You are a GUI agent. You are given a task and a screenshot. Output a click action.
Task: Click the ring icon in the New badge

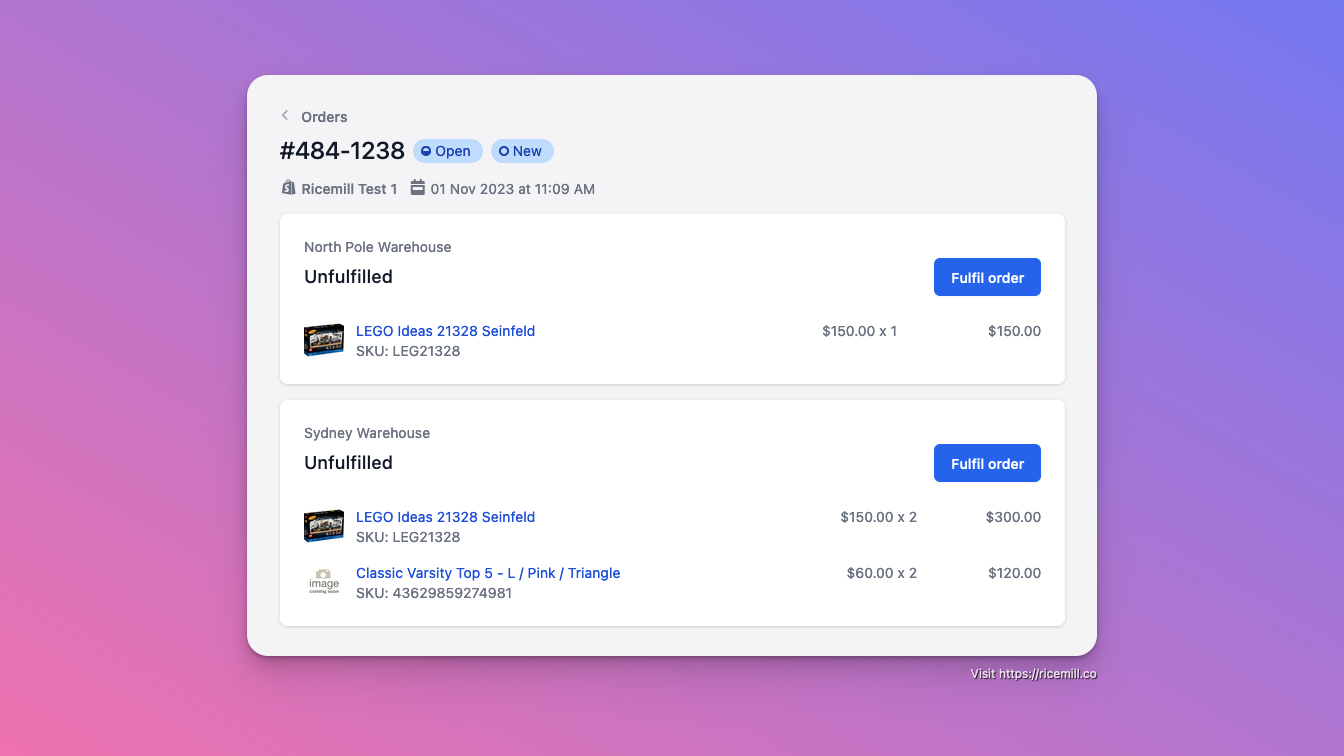click(504, 151)
